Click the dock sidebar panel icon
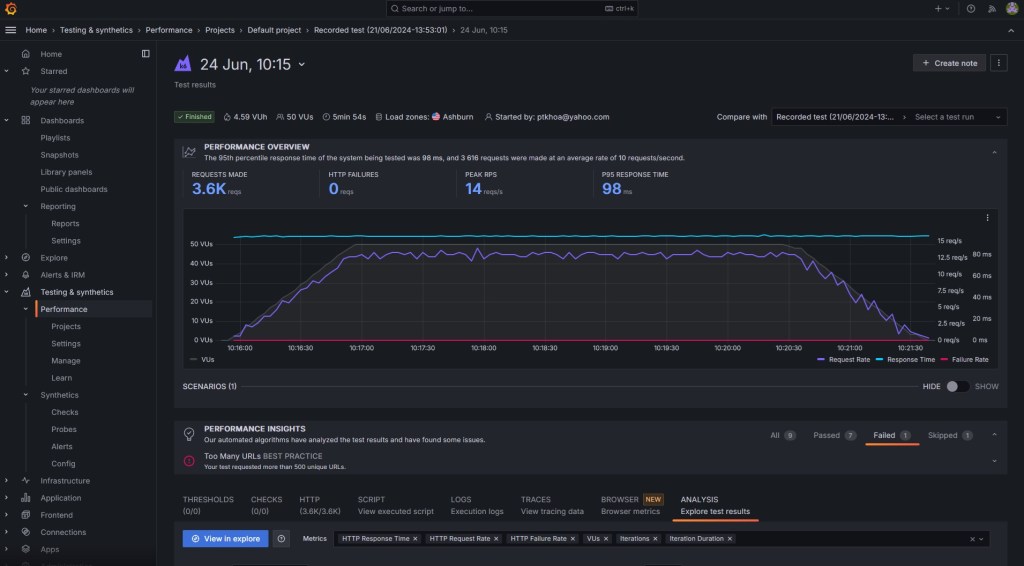 tap(146, 54)
